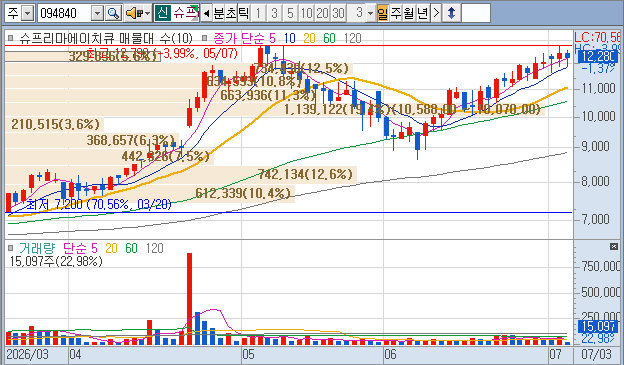Select the 월 (monthly) chart period
Image resolution: width=624 pixels, height=365 pixels.
pyautogui.click(x=409, y=13)
